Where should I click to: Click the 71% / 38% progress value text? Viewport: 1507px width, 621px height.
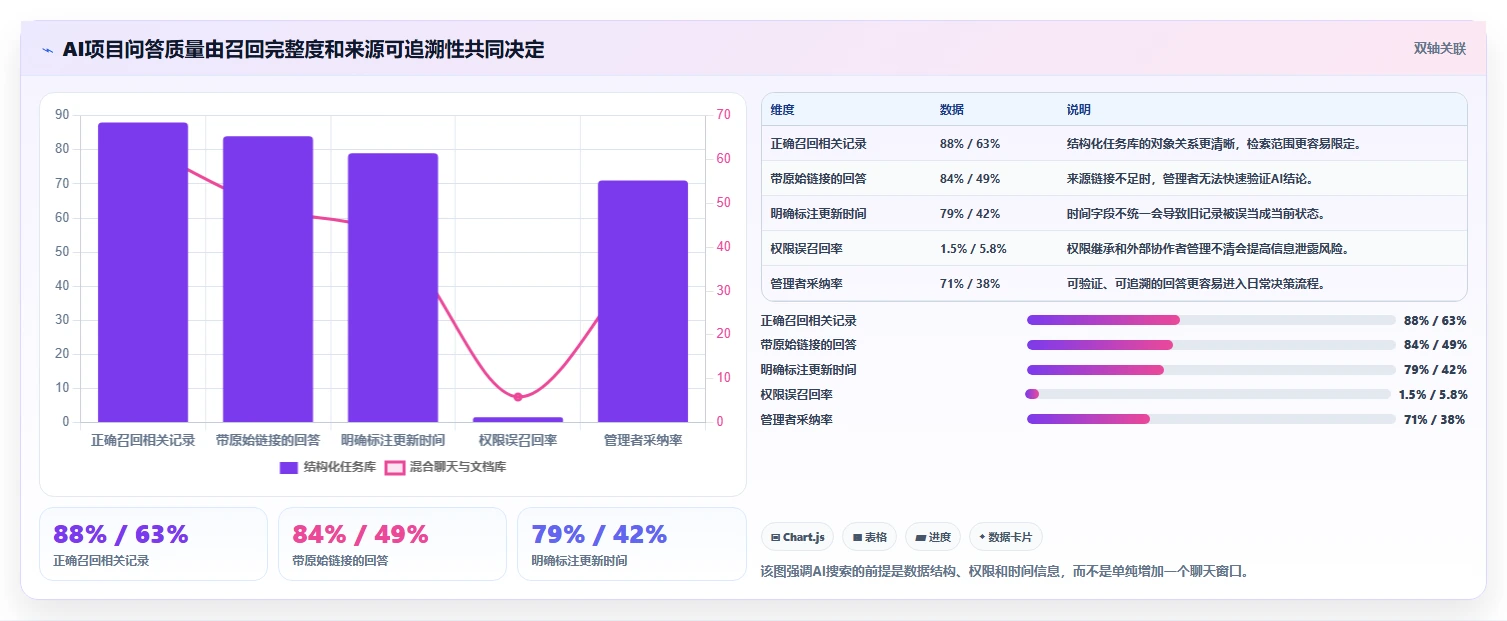coord(1435,420)
